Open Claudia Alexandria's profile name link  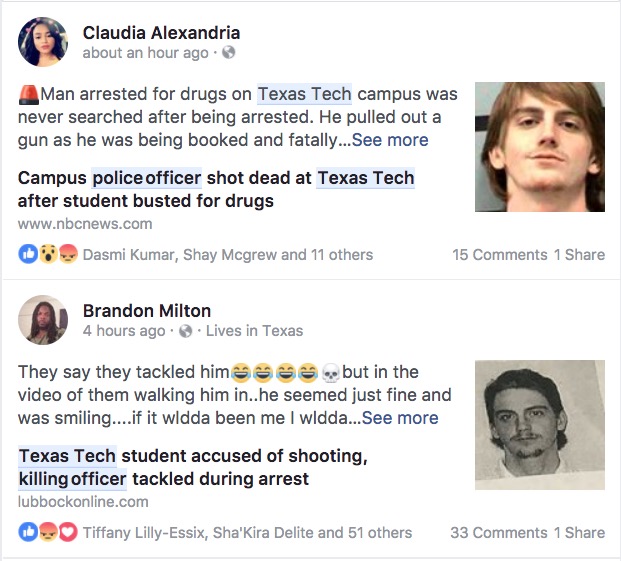(x=161, y=33)
